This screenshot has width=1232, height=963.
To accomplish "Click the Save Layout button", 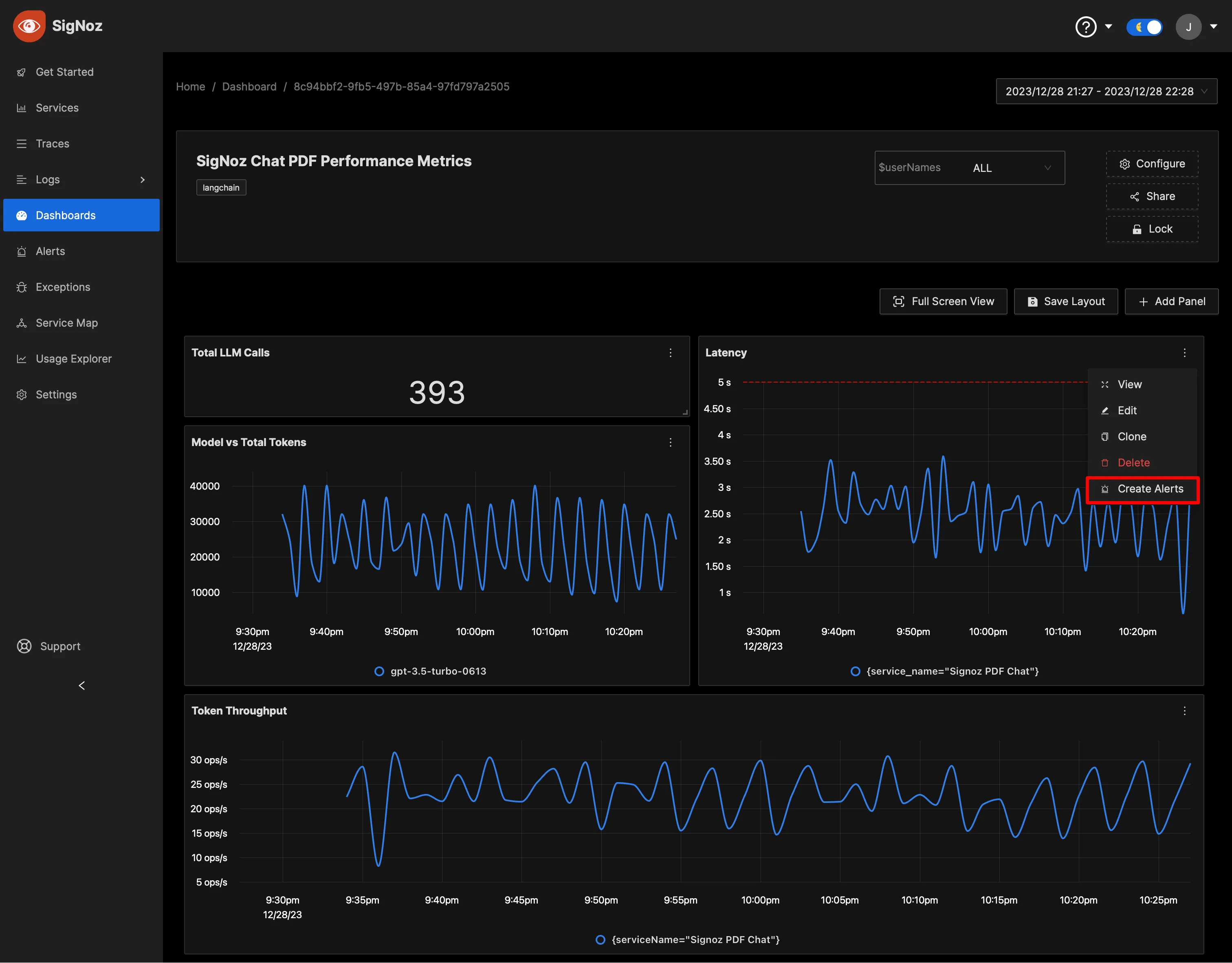I will (x=1066, y=301).
